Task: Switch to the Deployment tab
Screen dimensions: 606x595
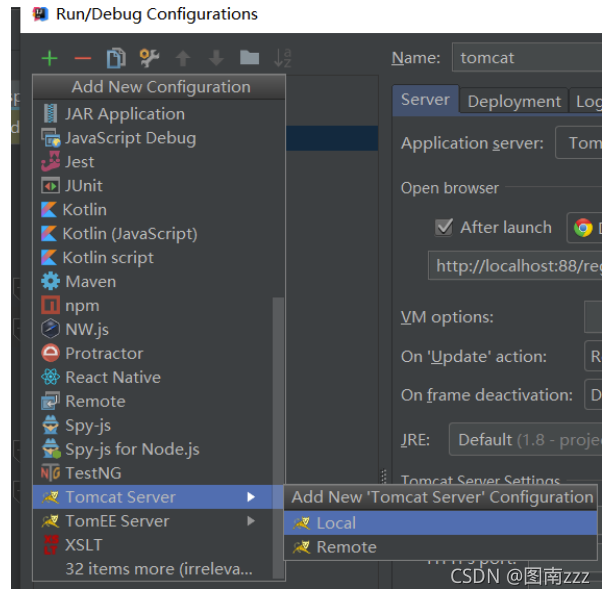Action: tap(514, 101)
